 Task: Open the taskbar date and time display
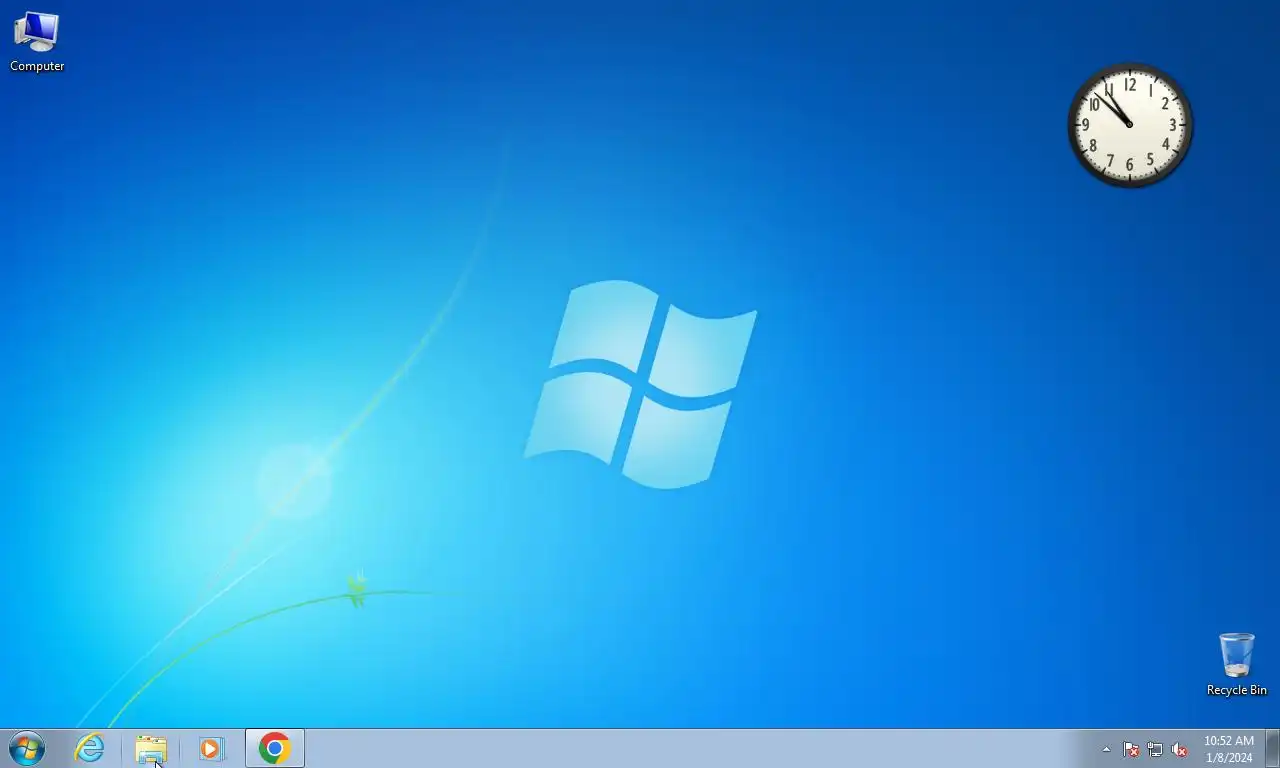[1228, 749]
